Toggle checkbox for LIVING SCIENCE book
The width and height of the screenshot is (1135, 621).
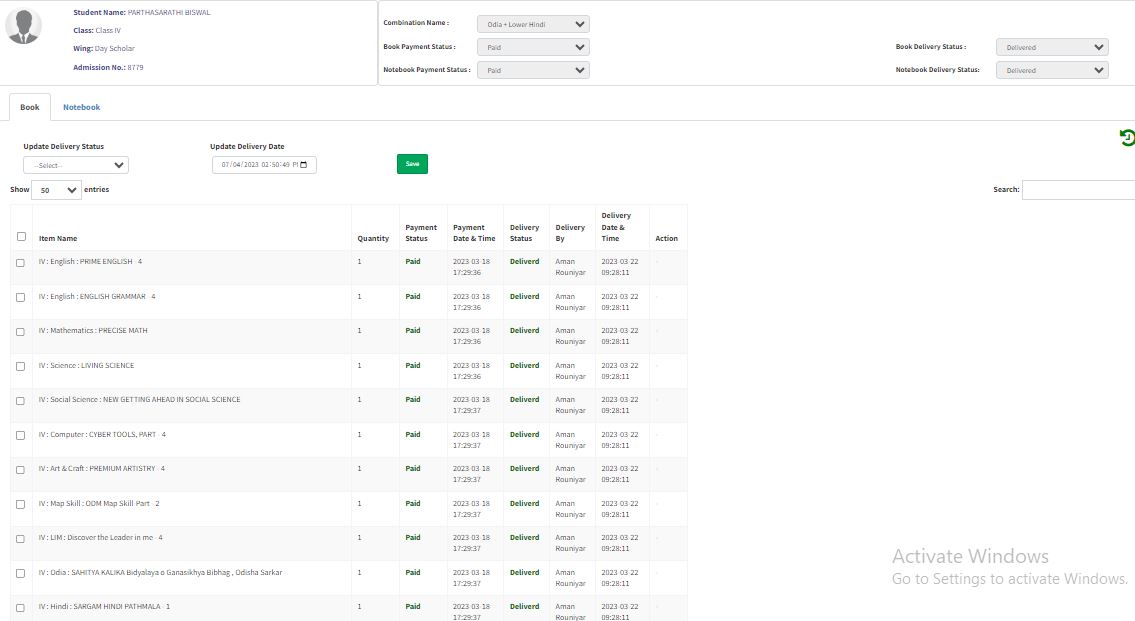(x=21, y=367)
